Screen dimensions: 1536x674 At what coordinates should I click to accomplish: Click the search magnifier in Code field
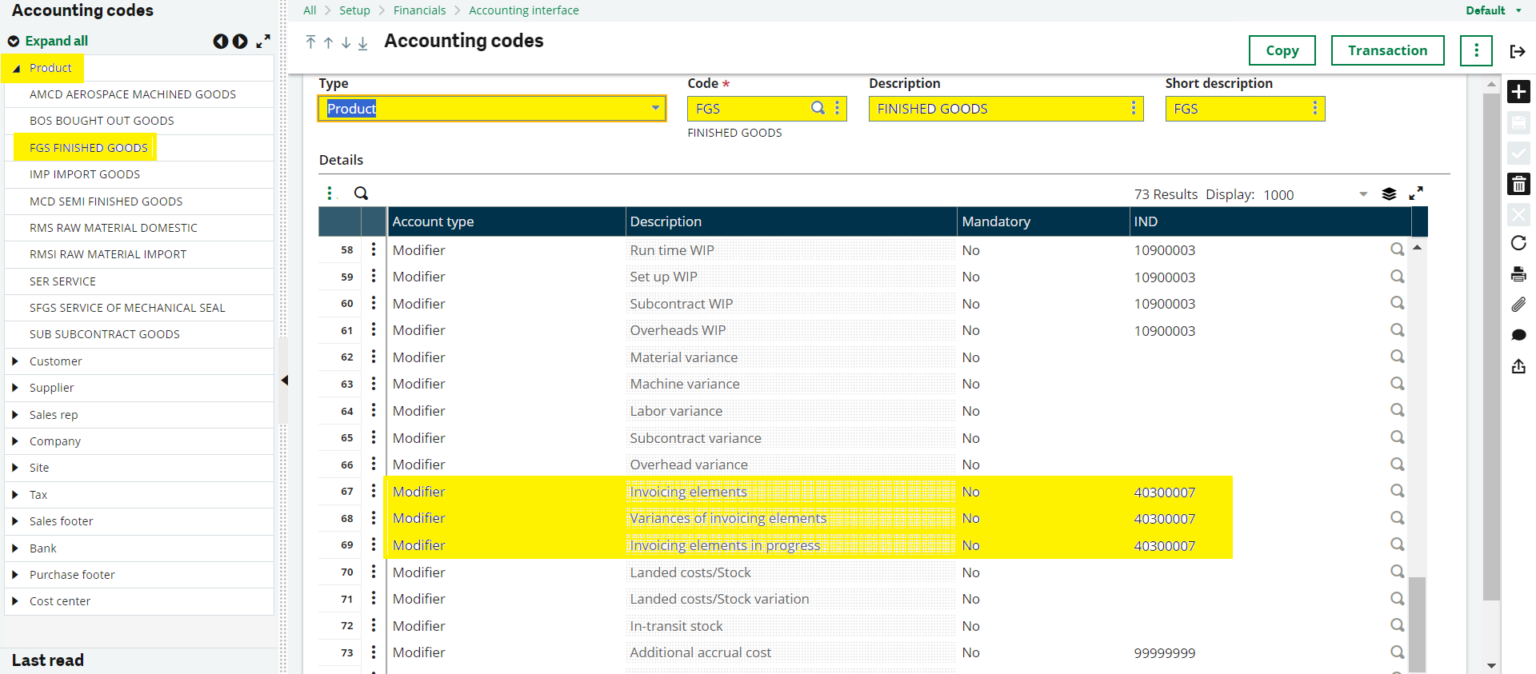click(x=817, y=108)
